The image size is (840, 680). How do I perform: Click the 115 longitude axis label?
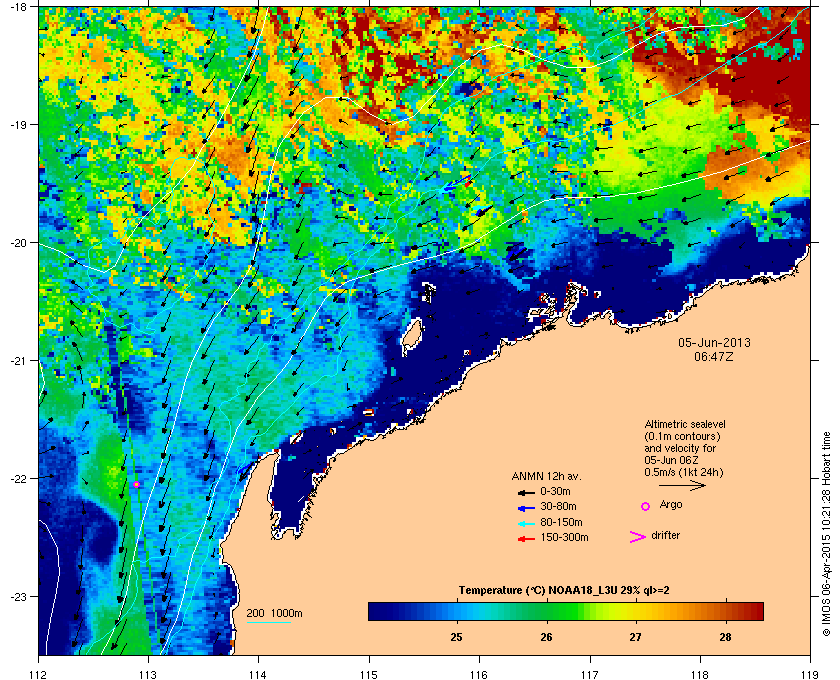[369, 674]
